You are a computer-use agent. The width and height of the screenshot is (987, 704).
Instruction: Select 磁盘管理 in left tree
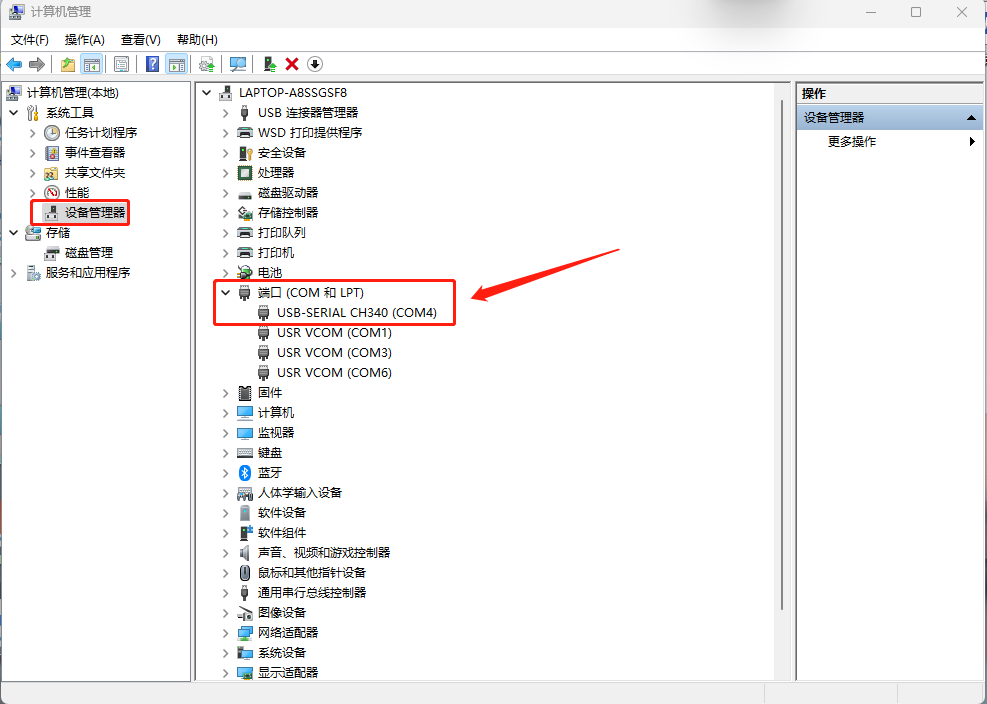point(89,253)
